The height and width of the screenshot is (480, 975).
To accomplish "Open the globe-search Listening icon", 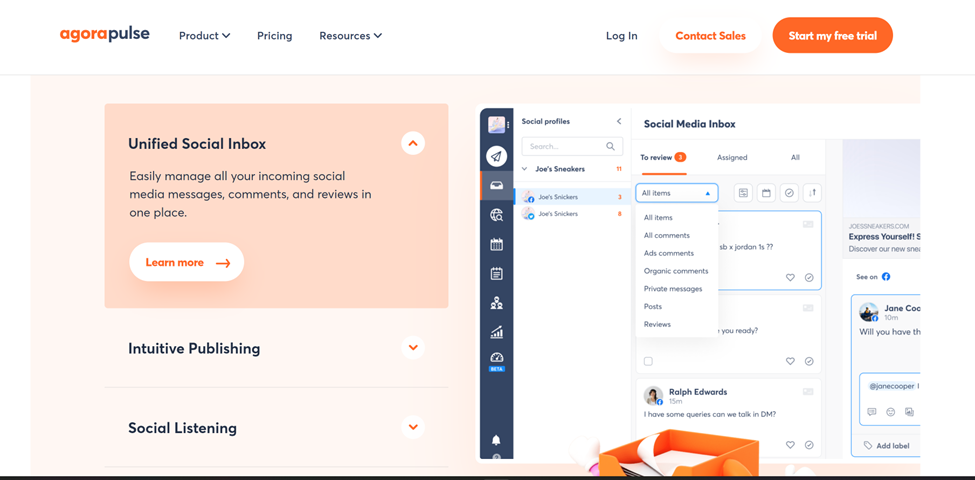I will click(x=496, y=215).
